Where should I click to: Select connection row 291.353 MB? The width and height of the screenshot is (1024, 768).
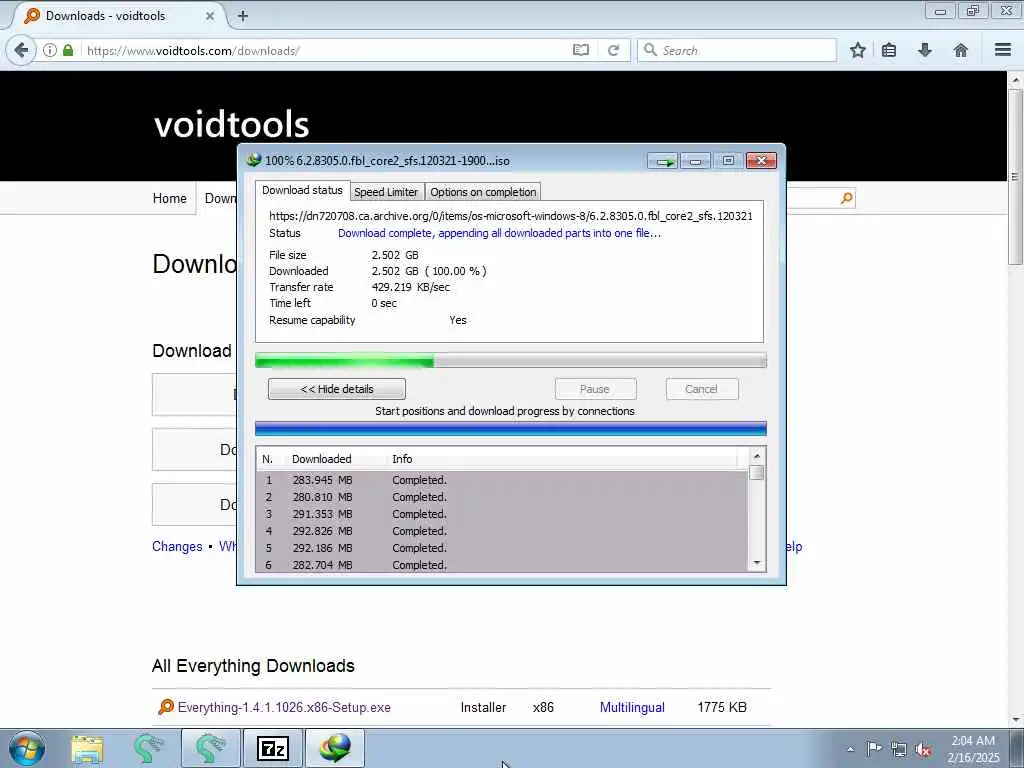tap(502, 514)
